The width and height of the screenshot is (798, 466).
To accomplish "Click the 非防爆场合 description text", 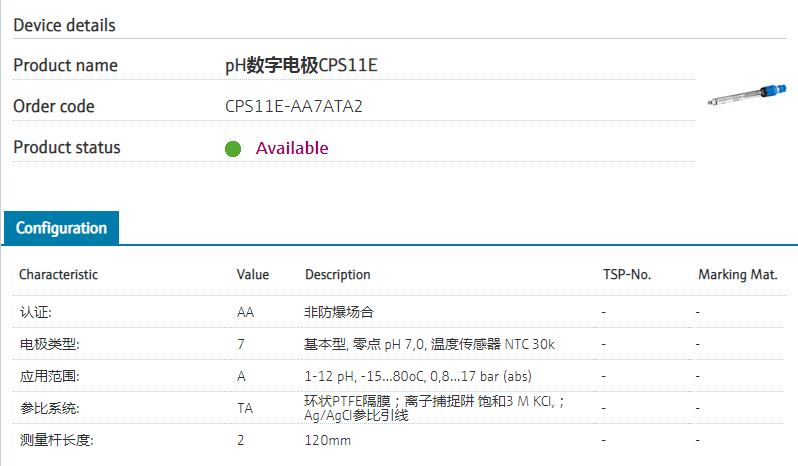I will point(338,312).
